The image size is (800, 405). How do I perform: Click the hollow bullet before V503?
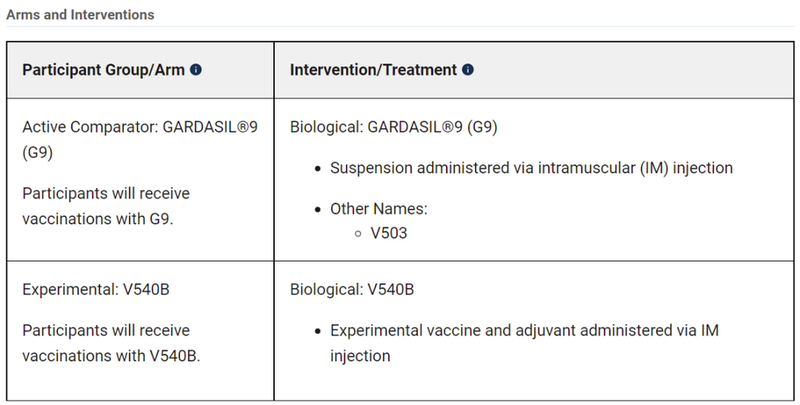[x=358, y=232]
